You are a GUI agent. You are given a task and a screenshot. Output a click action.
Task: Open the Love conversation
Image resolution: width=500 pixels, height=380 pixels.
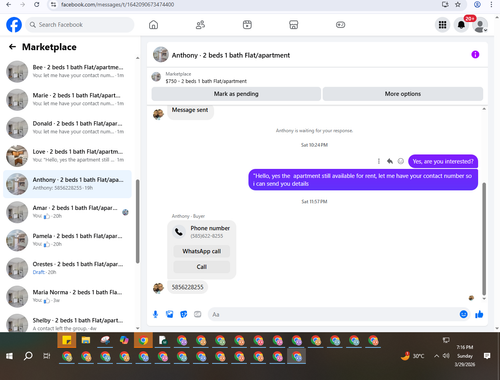(67, 156)
